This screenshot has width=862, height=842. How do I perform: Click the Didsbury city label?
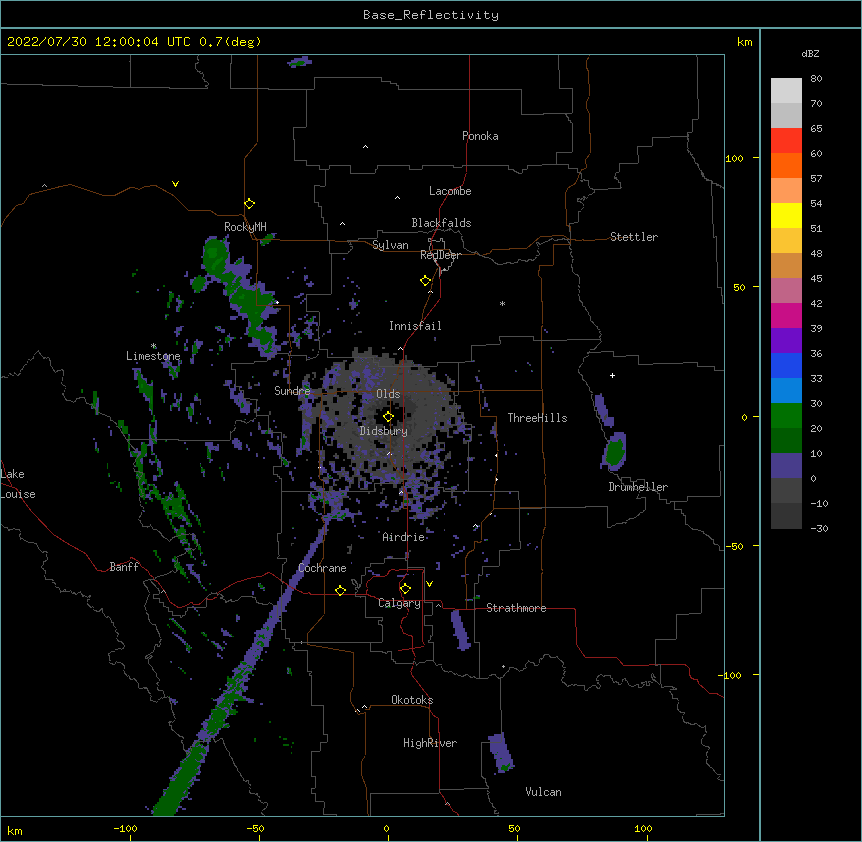(384, 431)
